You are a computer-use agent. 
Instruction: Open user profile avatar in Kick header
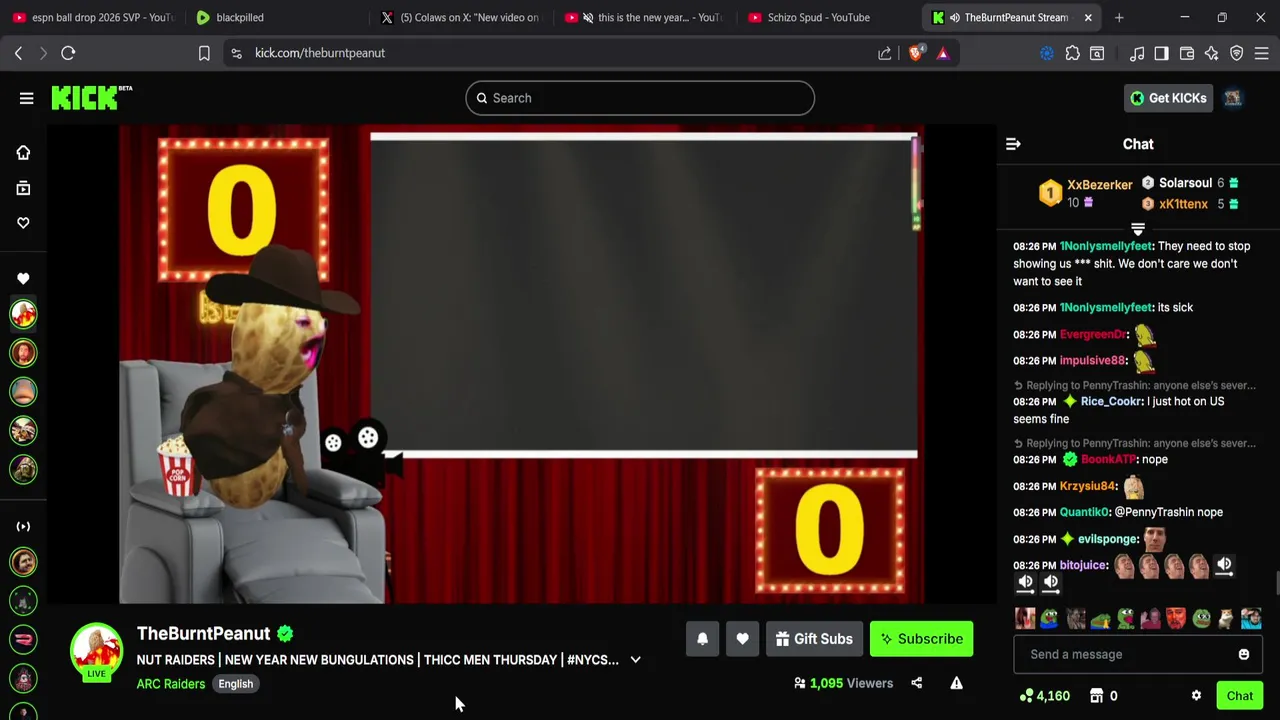click(x=1232, y=98)
